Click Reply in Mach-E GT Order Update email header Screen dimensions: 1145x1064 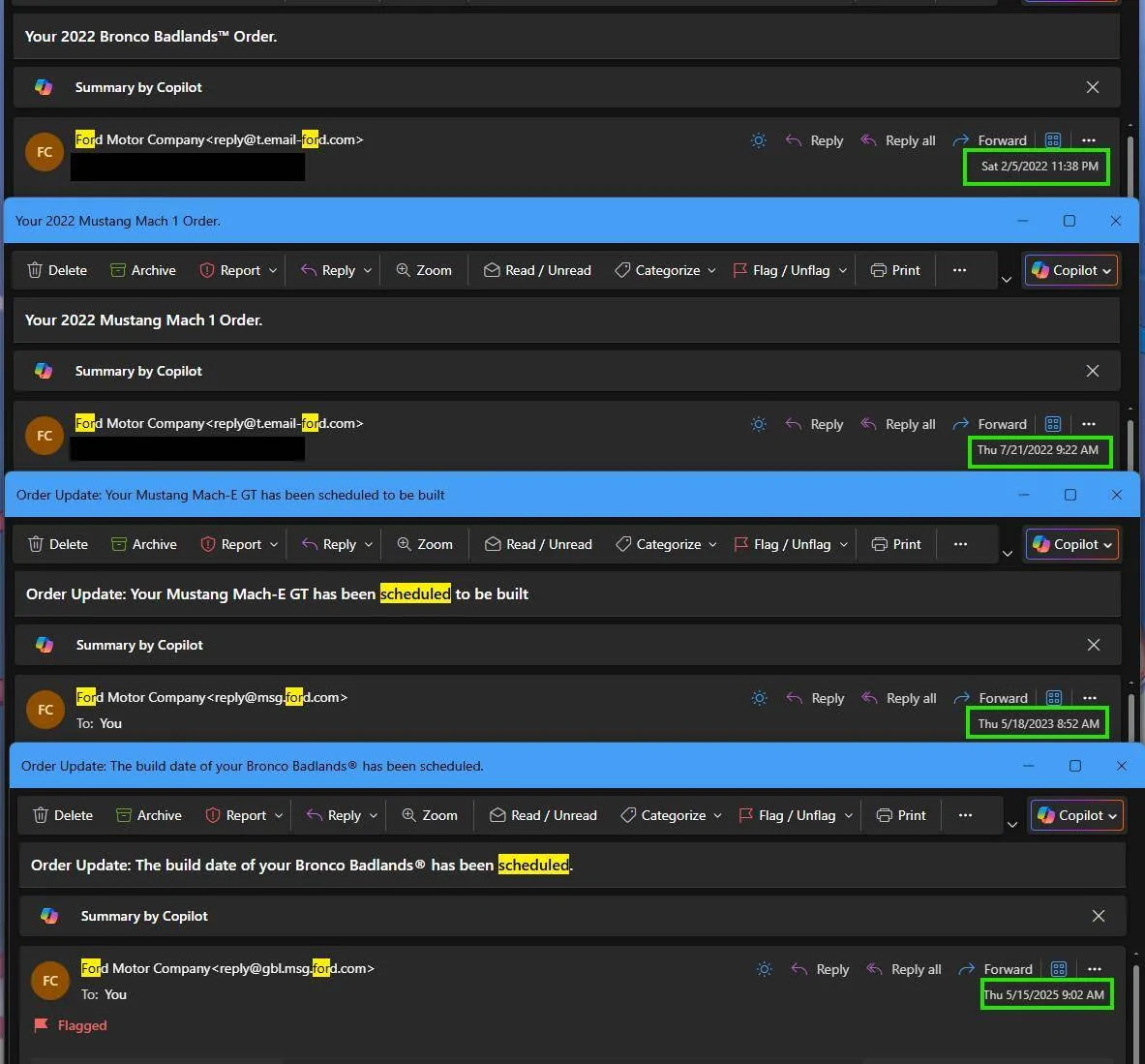[x=815, y=698]
